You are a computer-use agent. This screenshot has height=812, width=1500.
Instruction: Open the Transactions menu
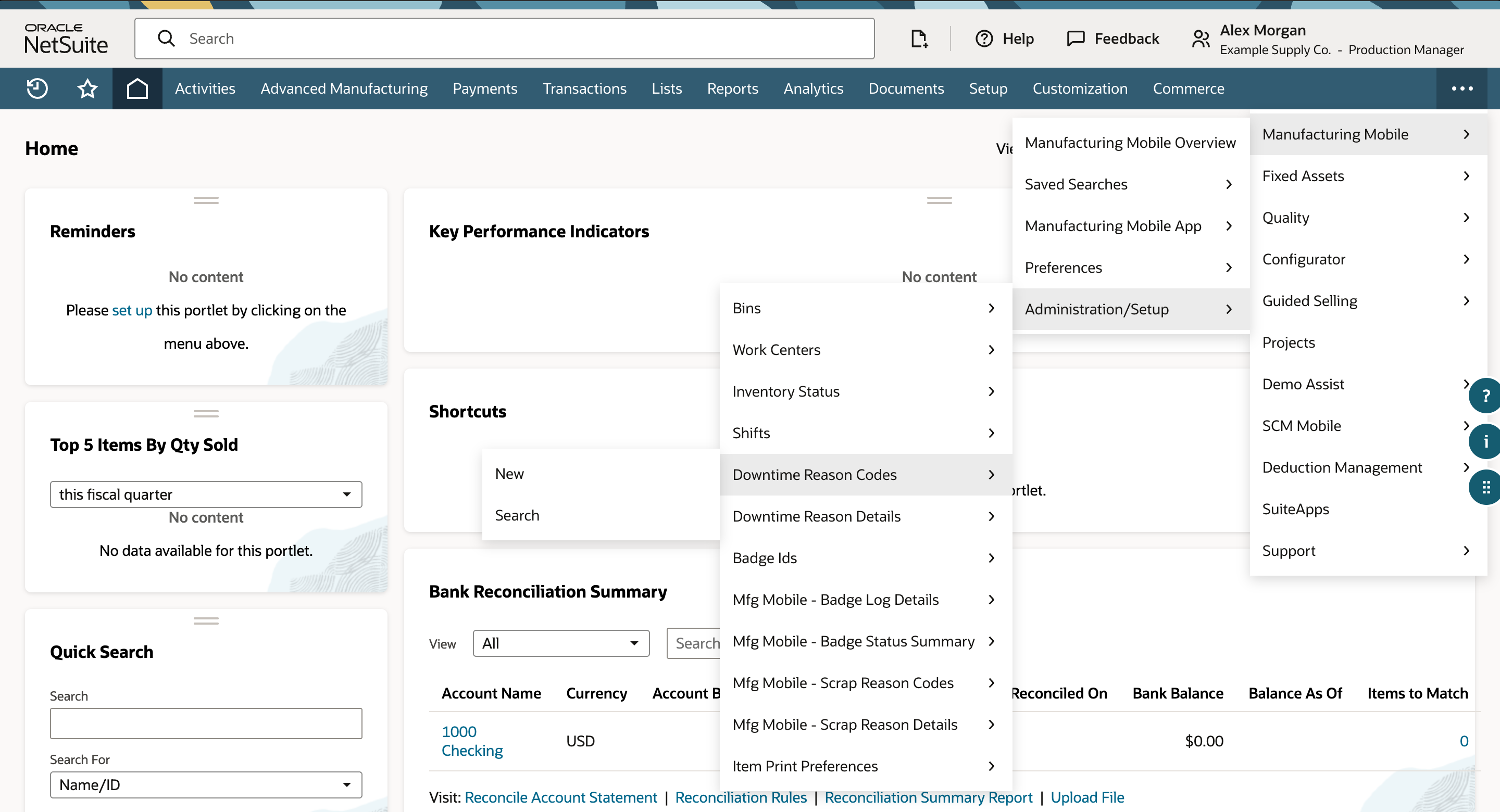(x=584, y=88)
